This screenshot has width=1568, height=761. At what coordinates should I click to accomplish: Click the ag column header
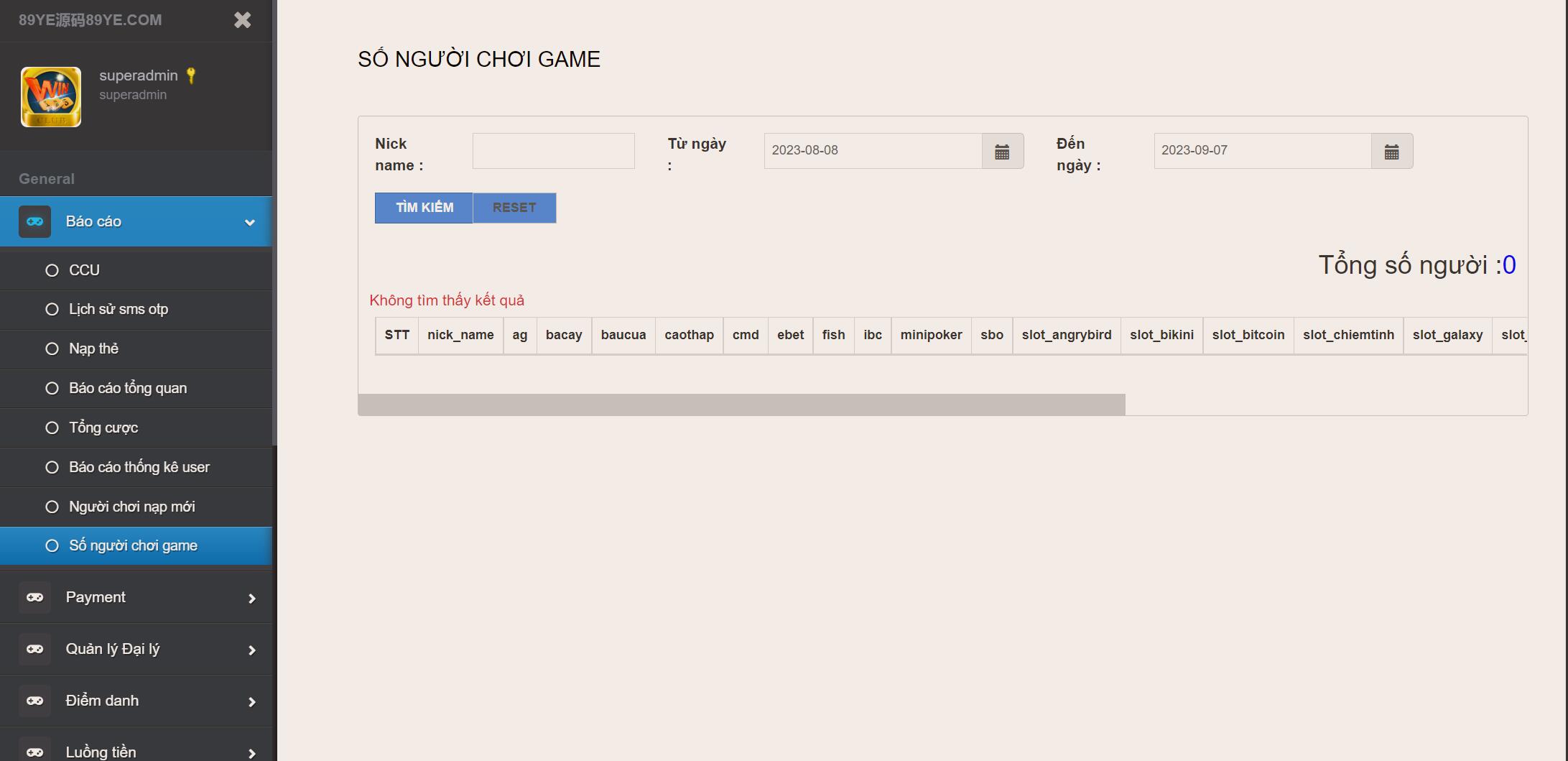(x=520, y=336)
